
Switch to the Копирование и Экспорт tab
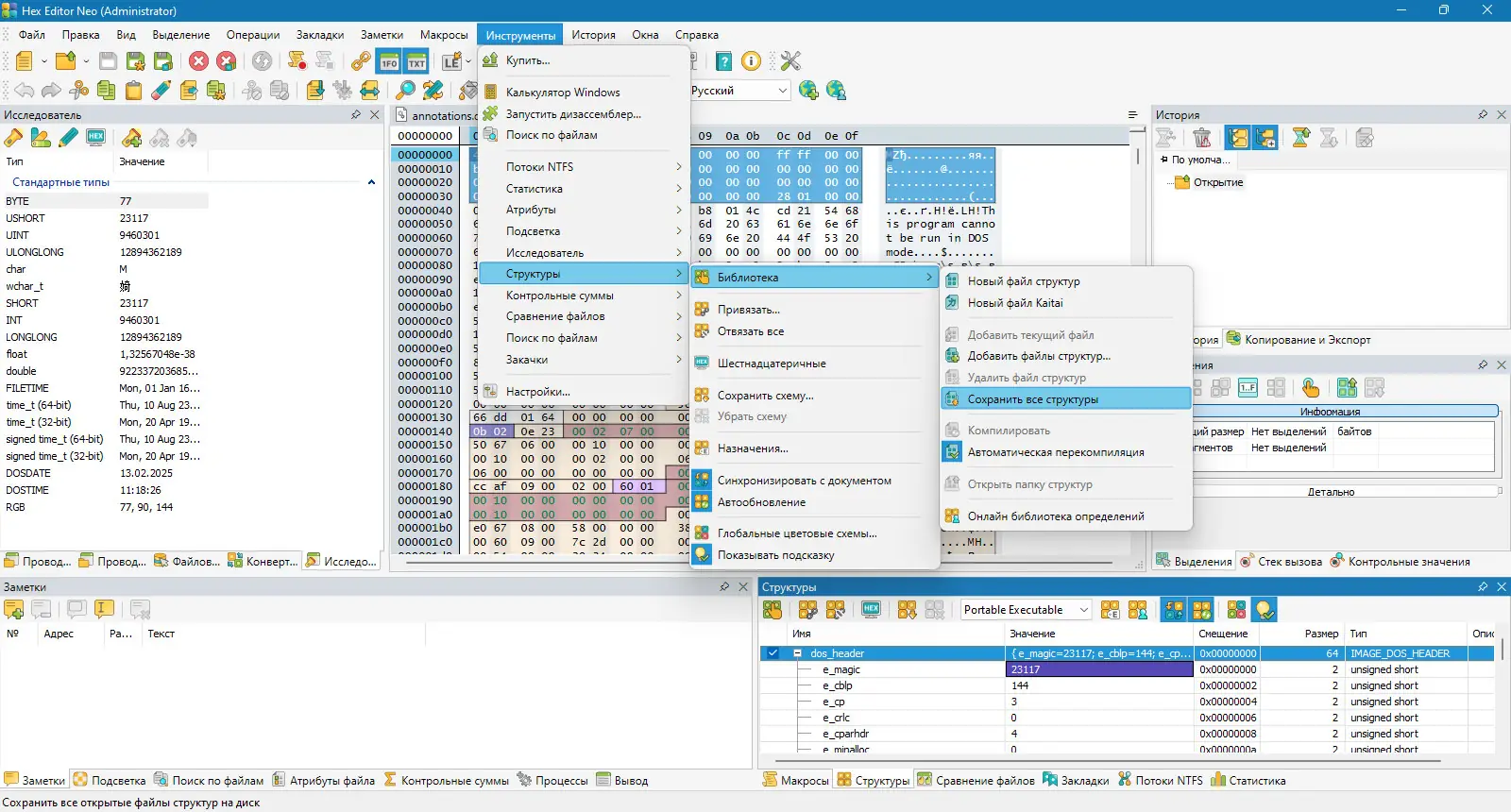pyautogui.click(x=1299, y=340)
